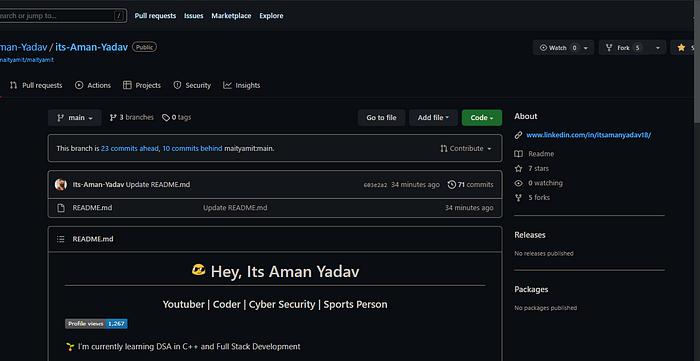Click the commit history clock icon
Image resolution: width=700 pixels, height=361 pixels.
(451, 184)
